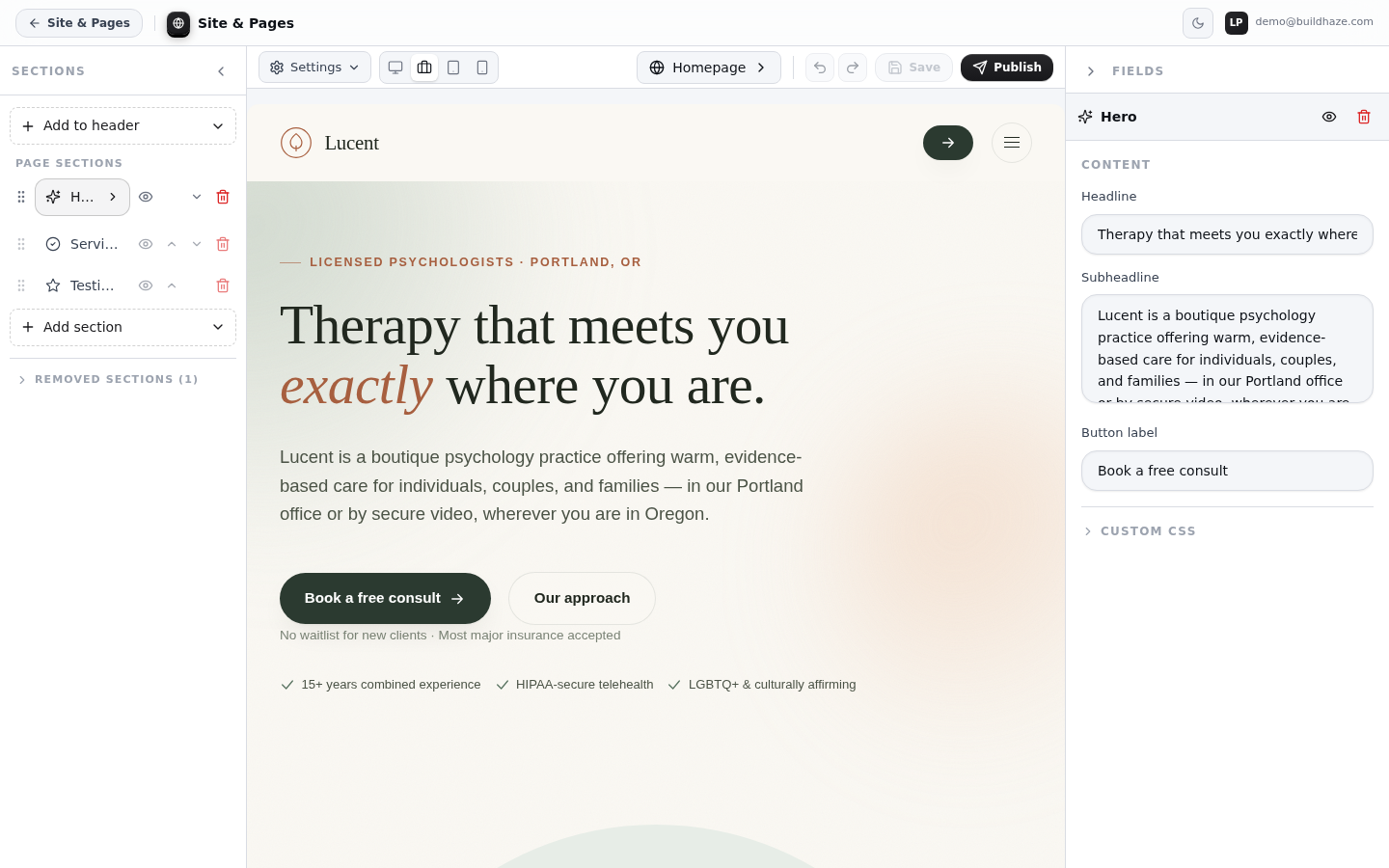
Task: Expand the Custom CSS section
Action: 1139,531
